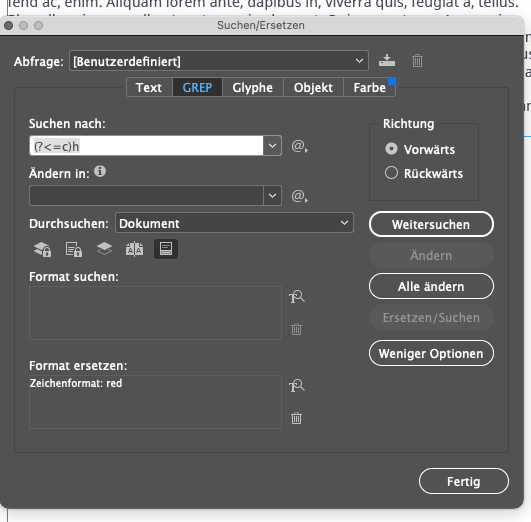Close the dialog with the Fertig button
Screen dimensions: 531x522
464,481
